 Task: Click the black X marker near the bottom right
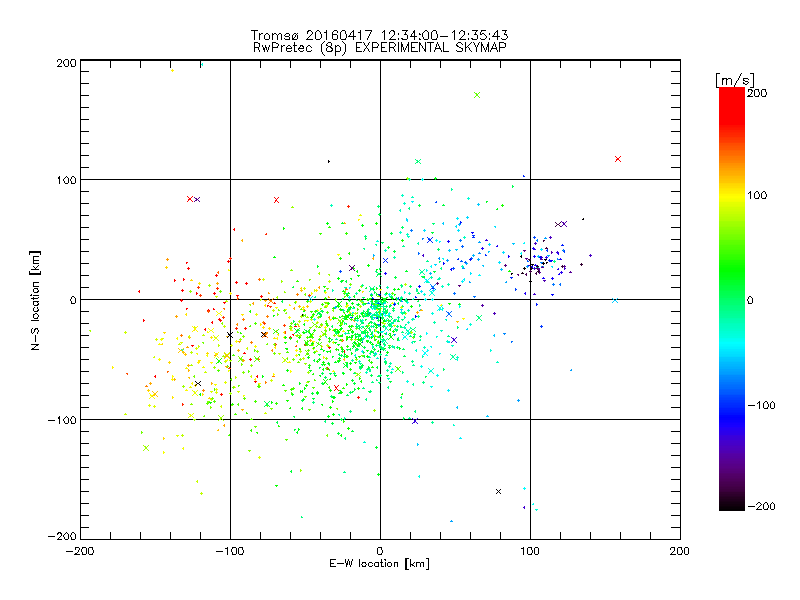point(498,491)
